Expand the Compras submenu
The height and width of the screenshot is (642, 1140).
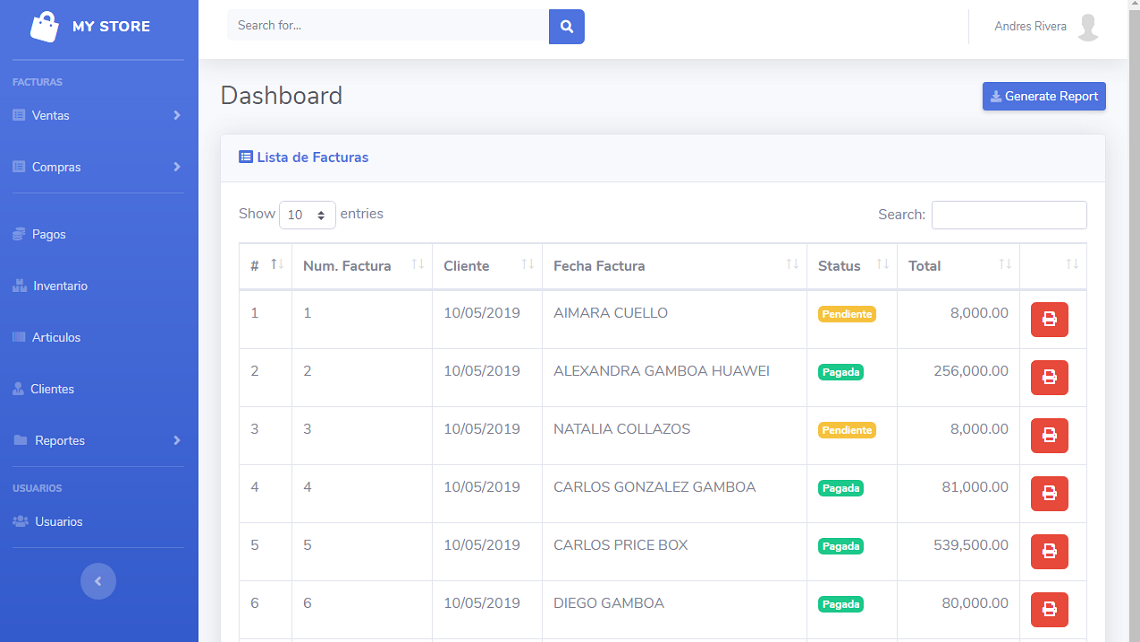98,167
